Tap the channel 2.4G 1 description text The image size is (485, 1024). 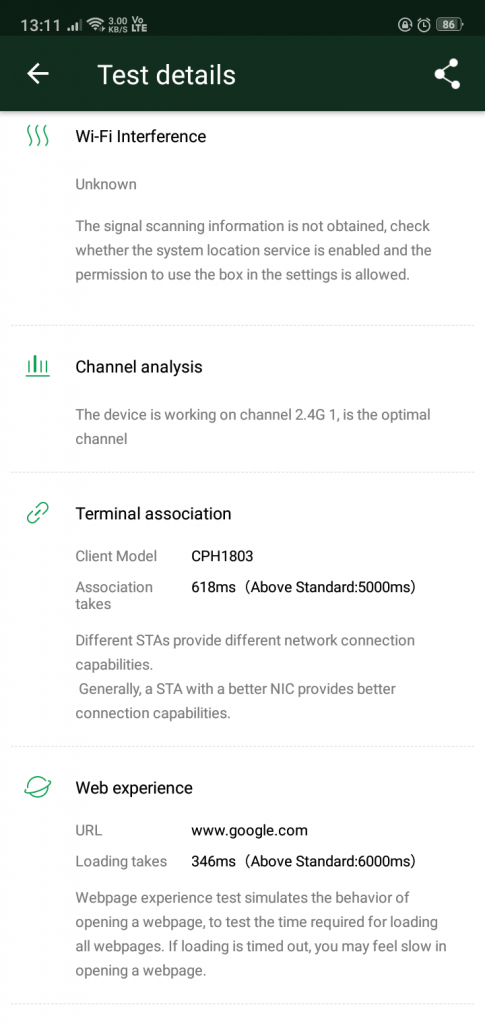pyautogui.click(x=253, y=426)
